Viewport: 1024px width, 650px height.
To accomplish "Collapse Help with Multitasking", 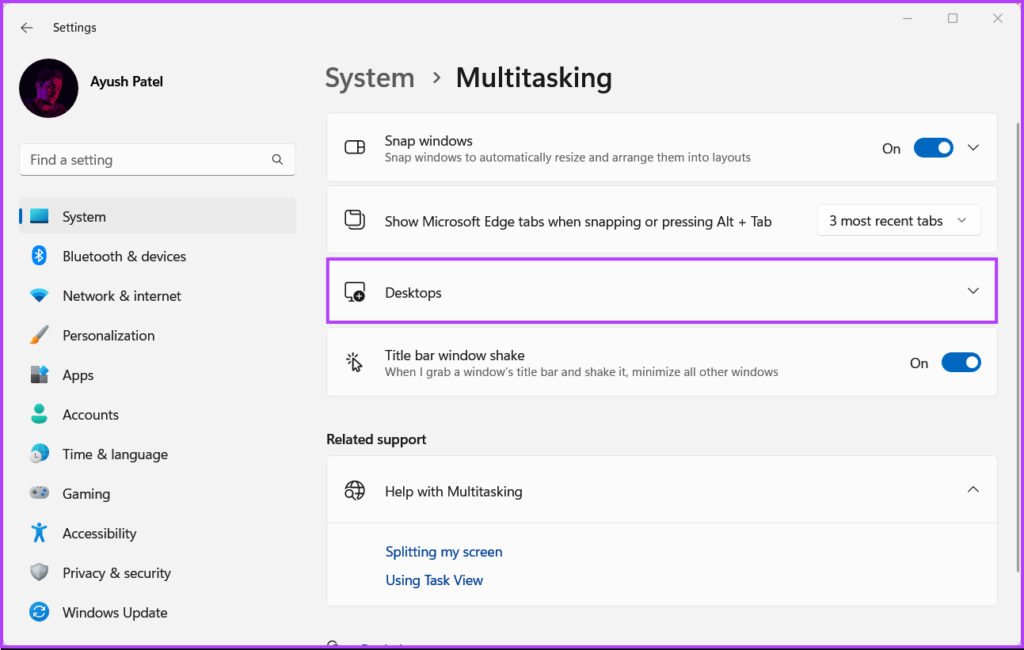I will pyautogui.click(x=972, y=490).
